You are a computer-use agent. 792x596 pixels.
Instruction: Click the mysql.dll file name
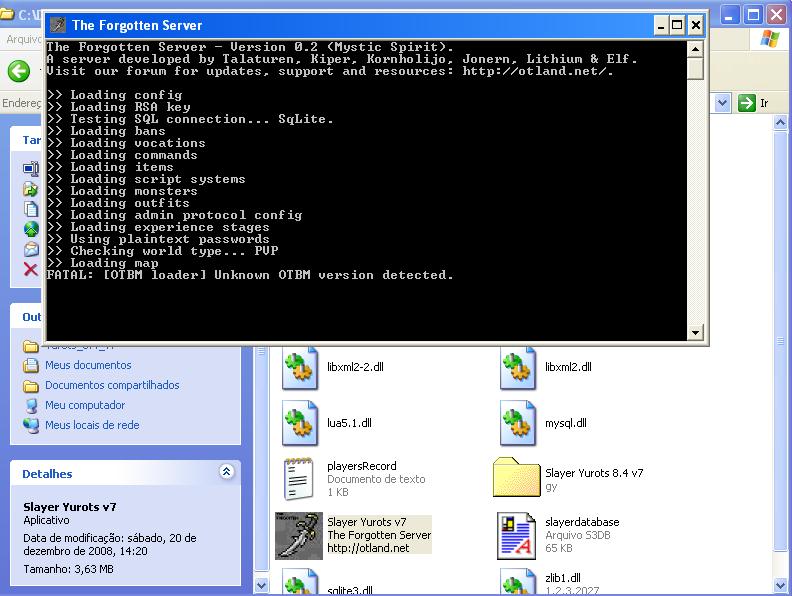(566, 423)
